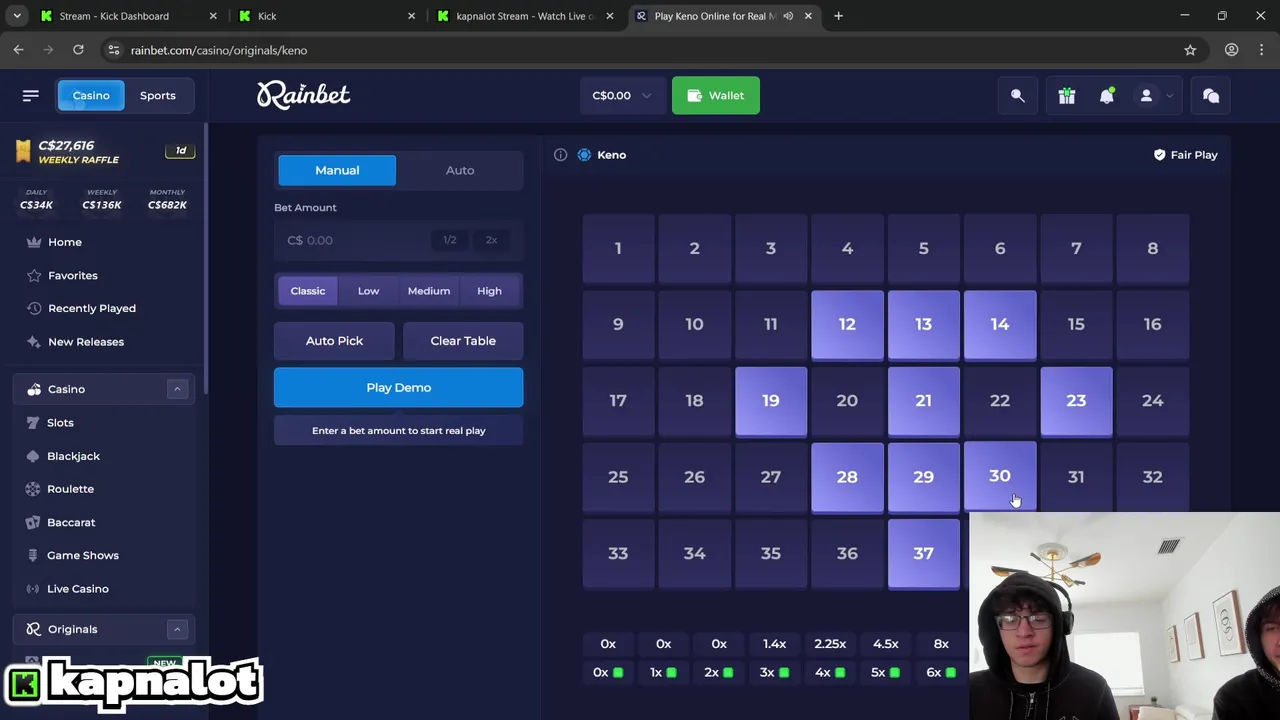Open the gift rewards icon
The height and width of the screenshot is (720, 1280).
pyautogui.click(x=1067, y=95)
